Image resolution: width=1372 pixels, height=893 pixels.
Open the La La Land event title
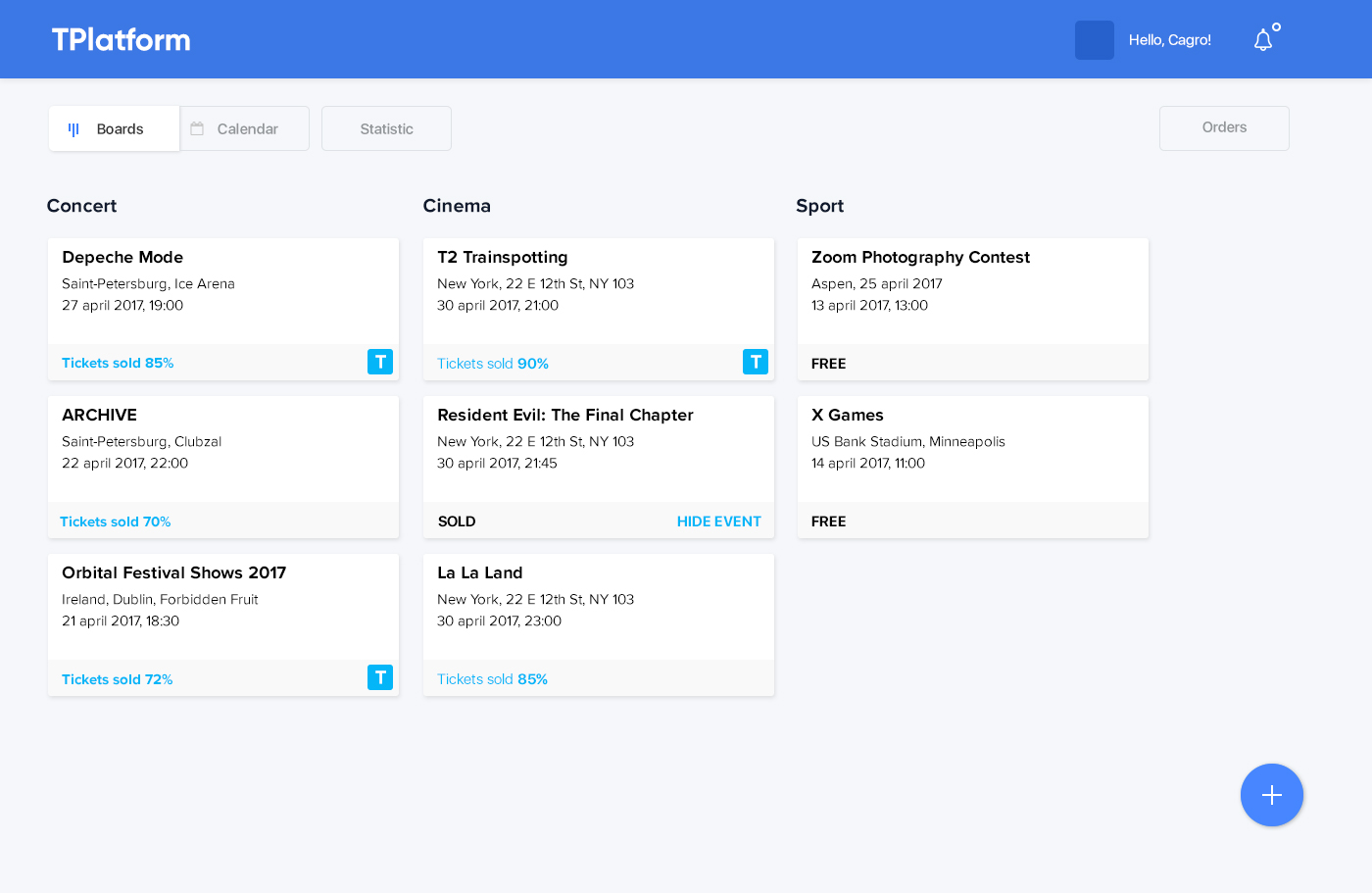pos(480,572)
